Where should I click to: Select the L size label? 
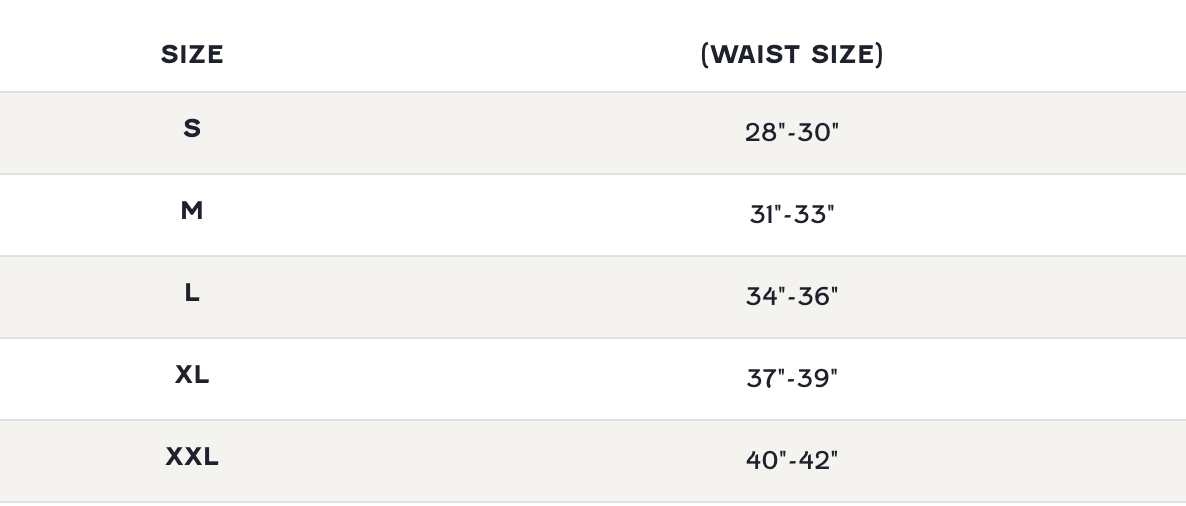(192, 292)
